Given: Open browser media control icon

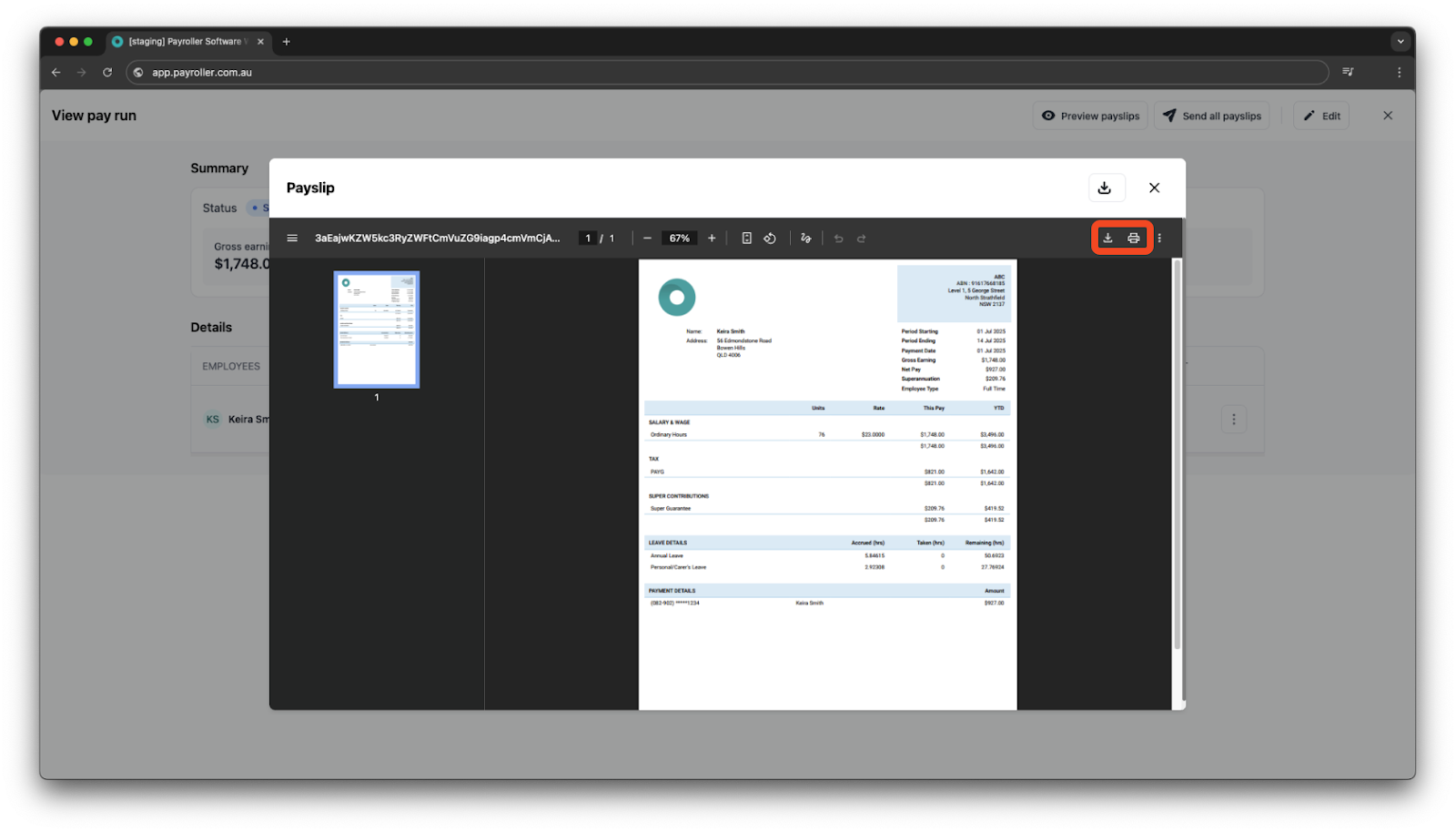Looking at the screenshot, I should (x=1348, y=73).
